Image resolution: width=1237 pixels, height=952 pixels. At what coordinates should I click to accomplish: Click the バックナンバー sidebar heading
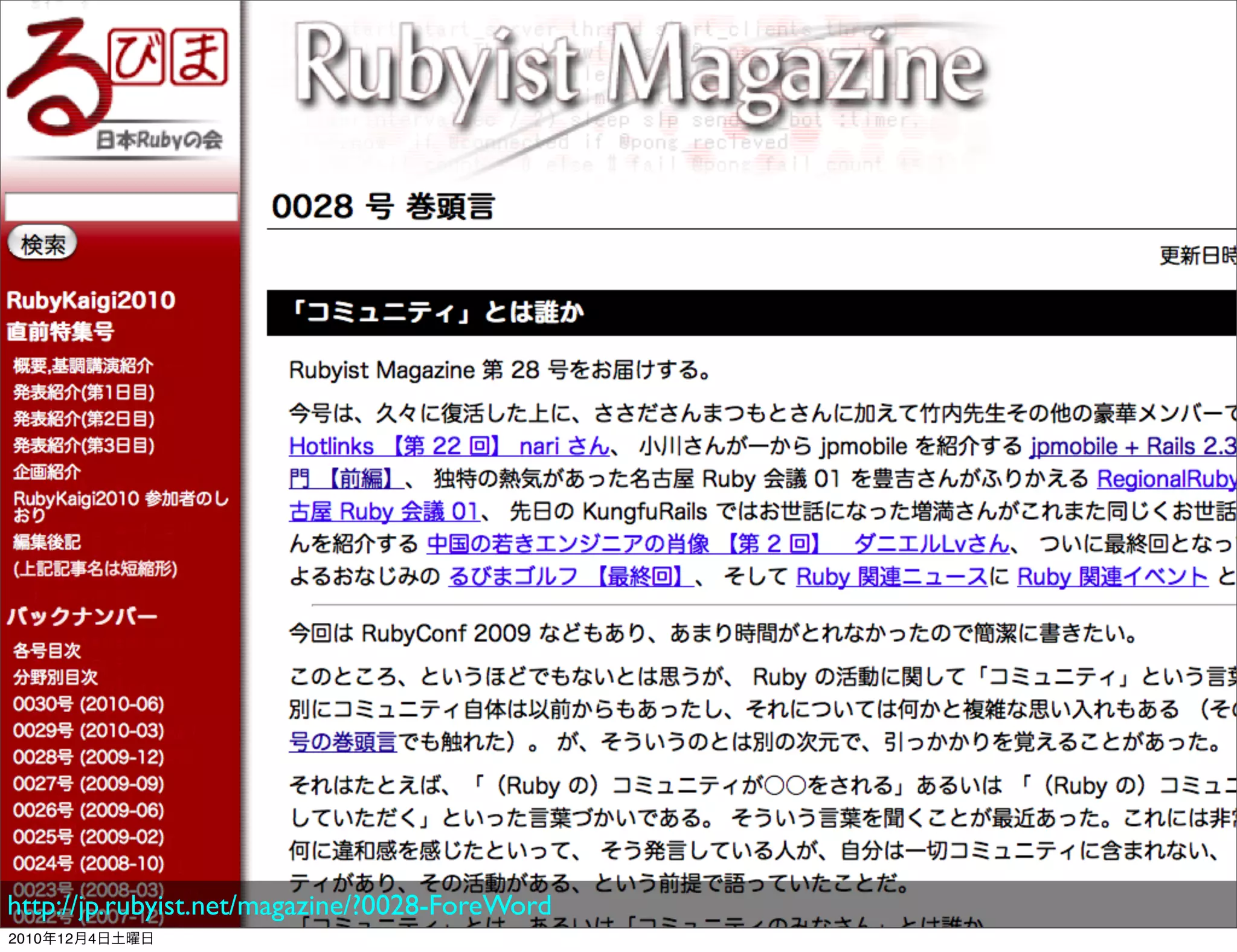(82, 617)
